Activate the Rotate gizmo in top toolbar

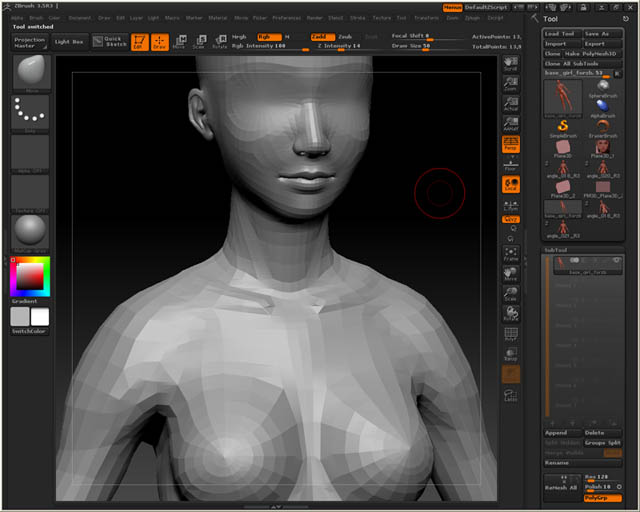click(x=220, y=42)
